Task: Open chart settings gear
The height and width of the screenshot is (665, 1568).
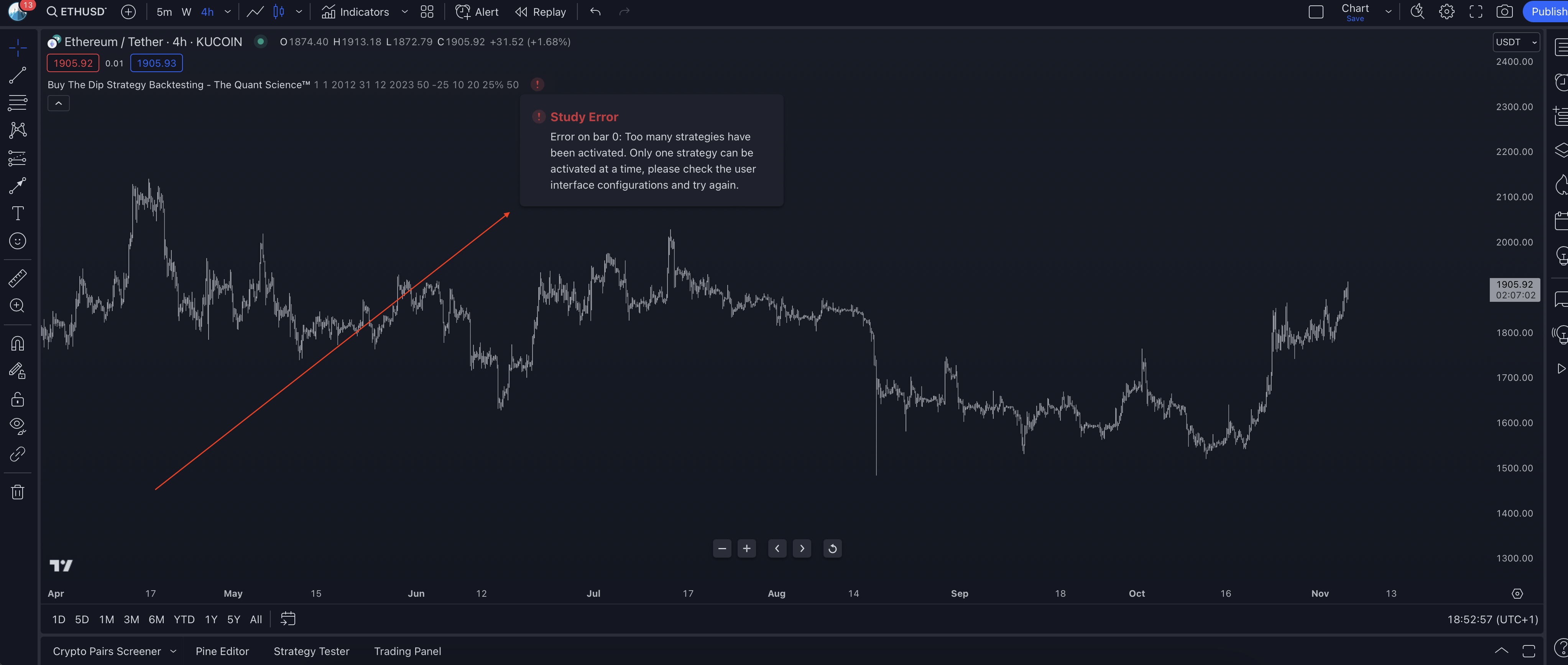Action: pyautogui.click(x=1446, y=12)
